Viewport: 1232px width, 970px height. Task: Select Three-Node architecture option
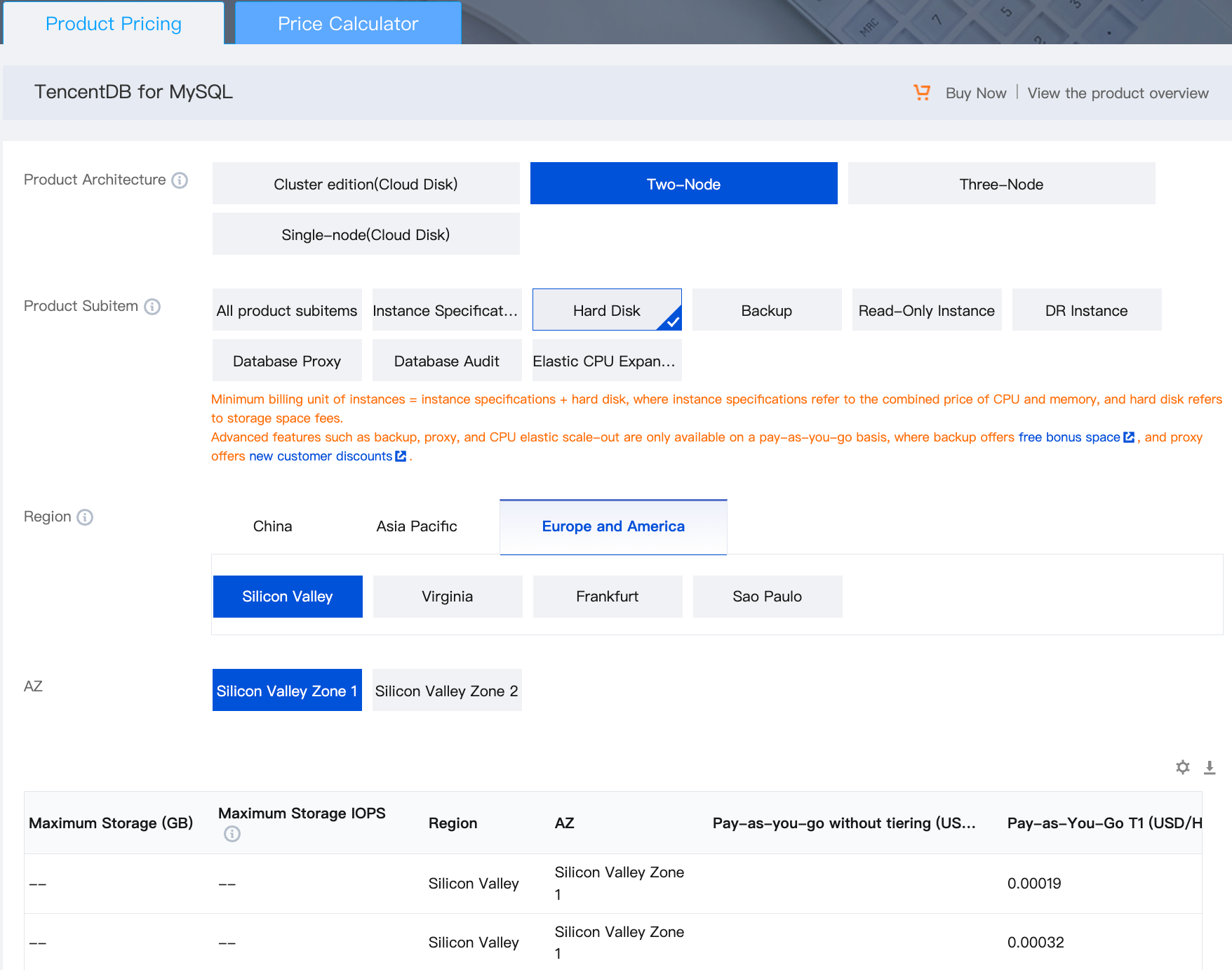(x=1001, y=184)
